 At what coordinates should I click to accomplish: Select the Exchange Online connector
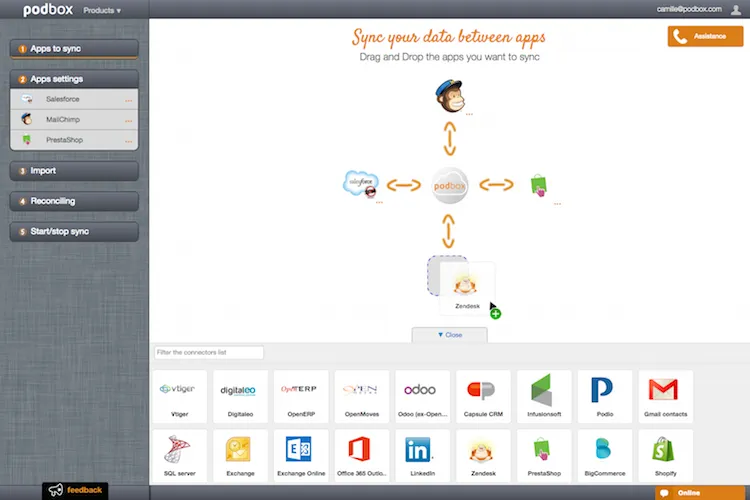pyautogui.click(x=301, y=456)
